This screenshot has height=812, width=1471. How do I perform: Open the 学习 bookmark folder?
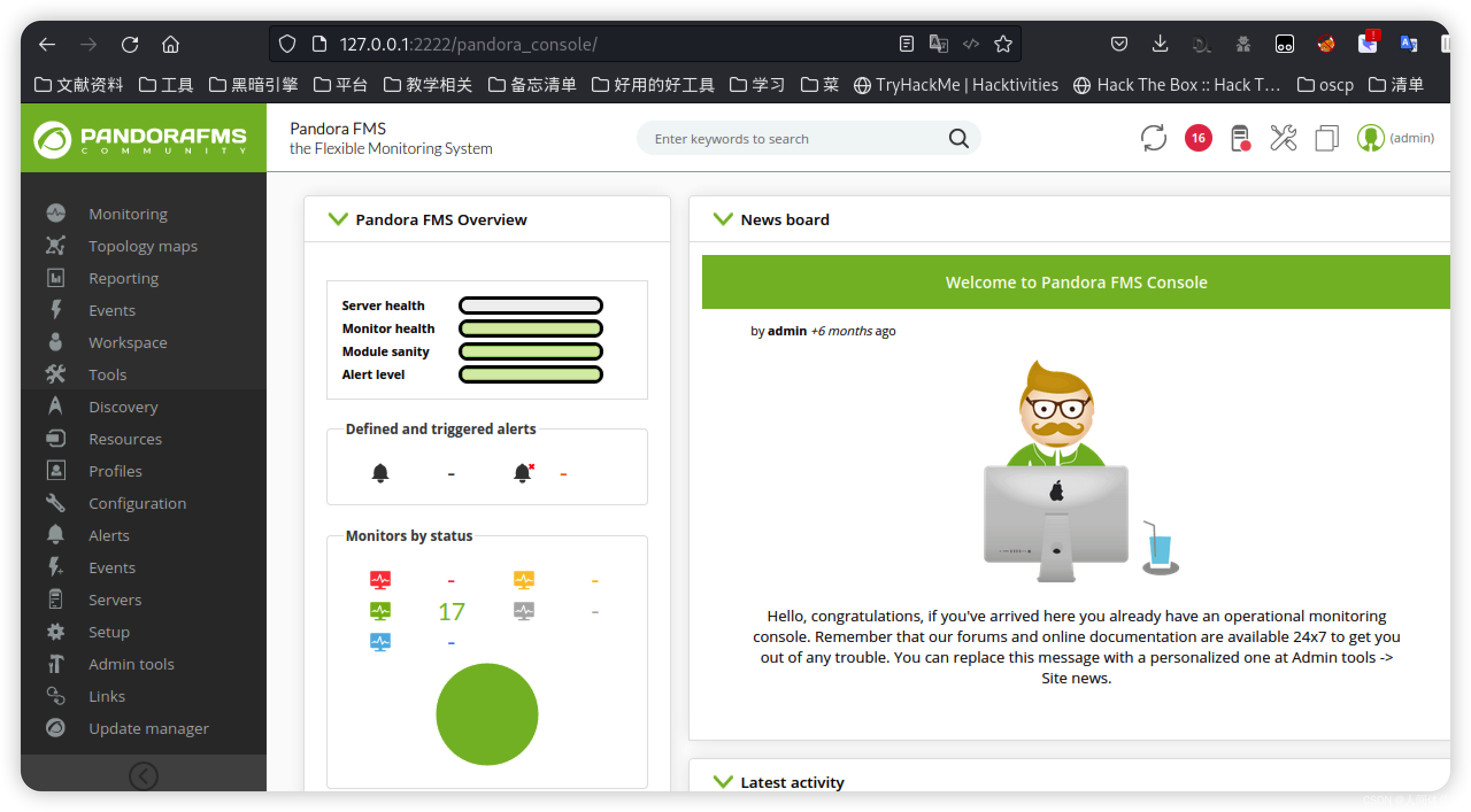(757, 85)
